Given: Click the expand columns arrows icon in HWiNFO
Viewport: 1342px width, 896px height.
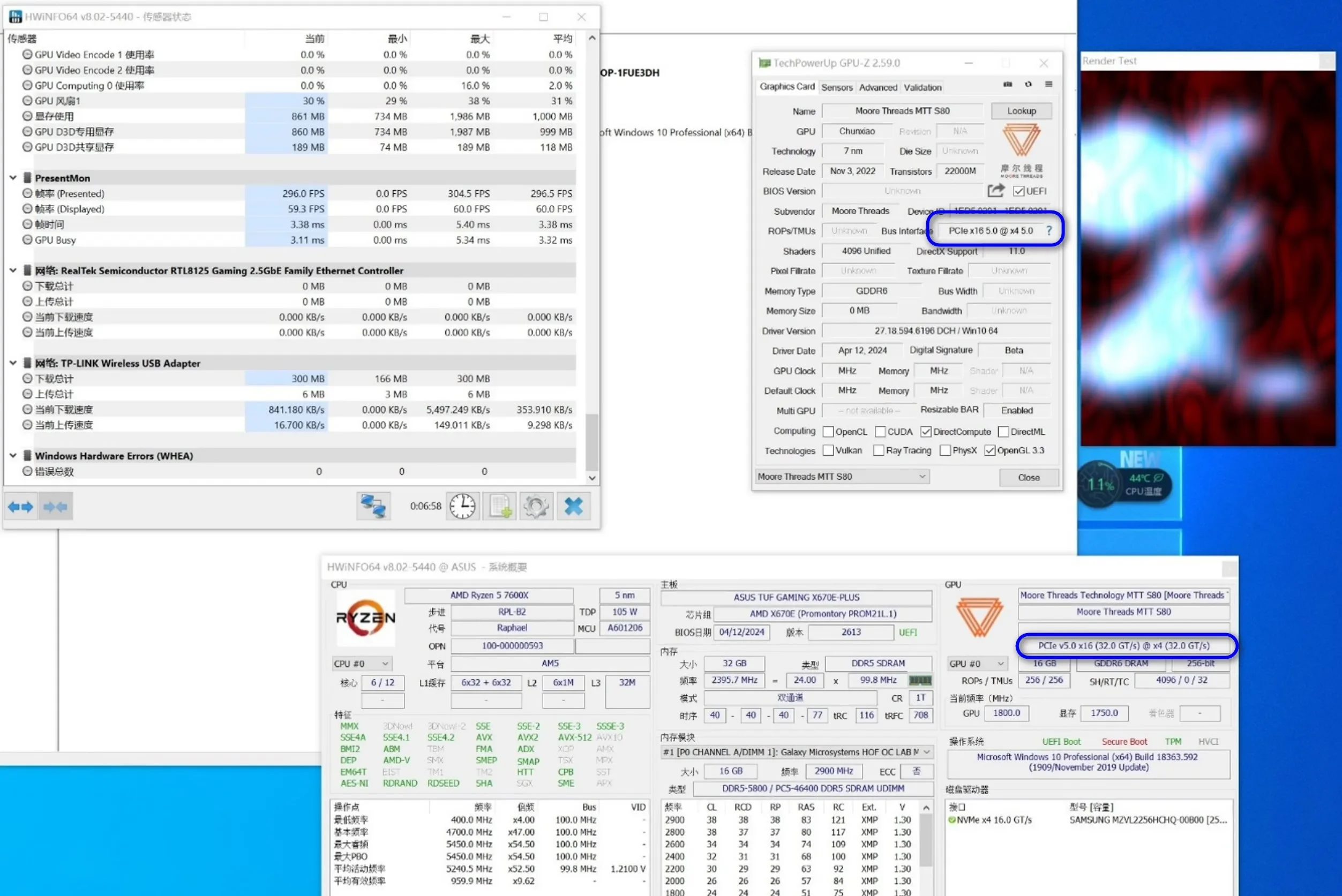Looking at the screenshot, I should pyautogui.click(x=20, y=506).
